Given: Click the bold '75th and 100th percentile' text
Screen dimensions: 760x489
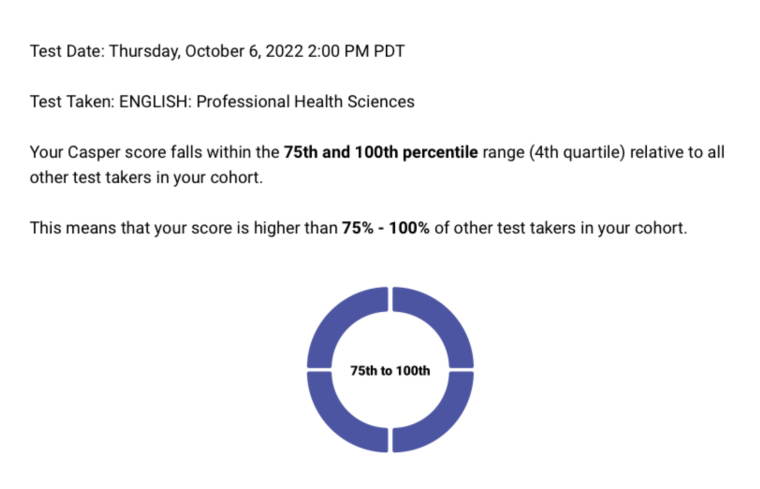Looking at the screenshot, I should (380, 152).
